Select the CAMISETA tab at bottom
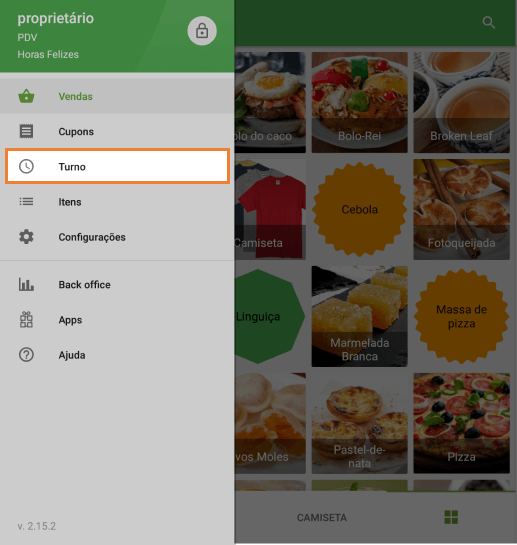The width and height of the screenshot is (517, 545). click(x=322, y=518)
